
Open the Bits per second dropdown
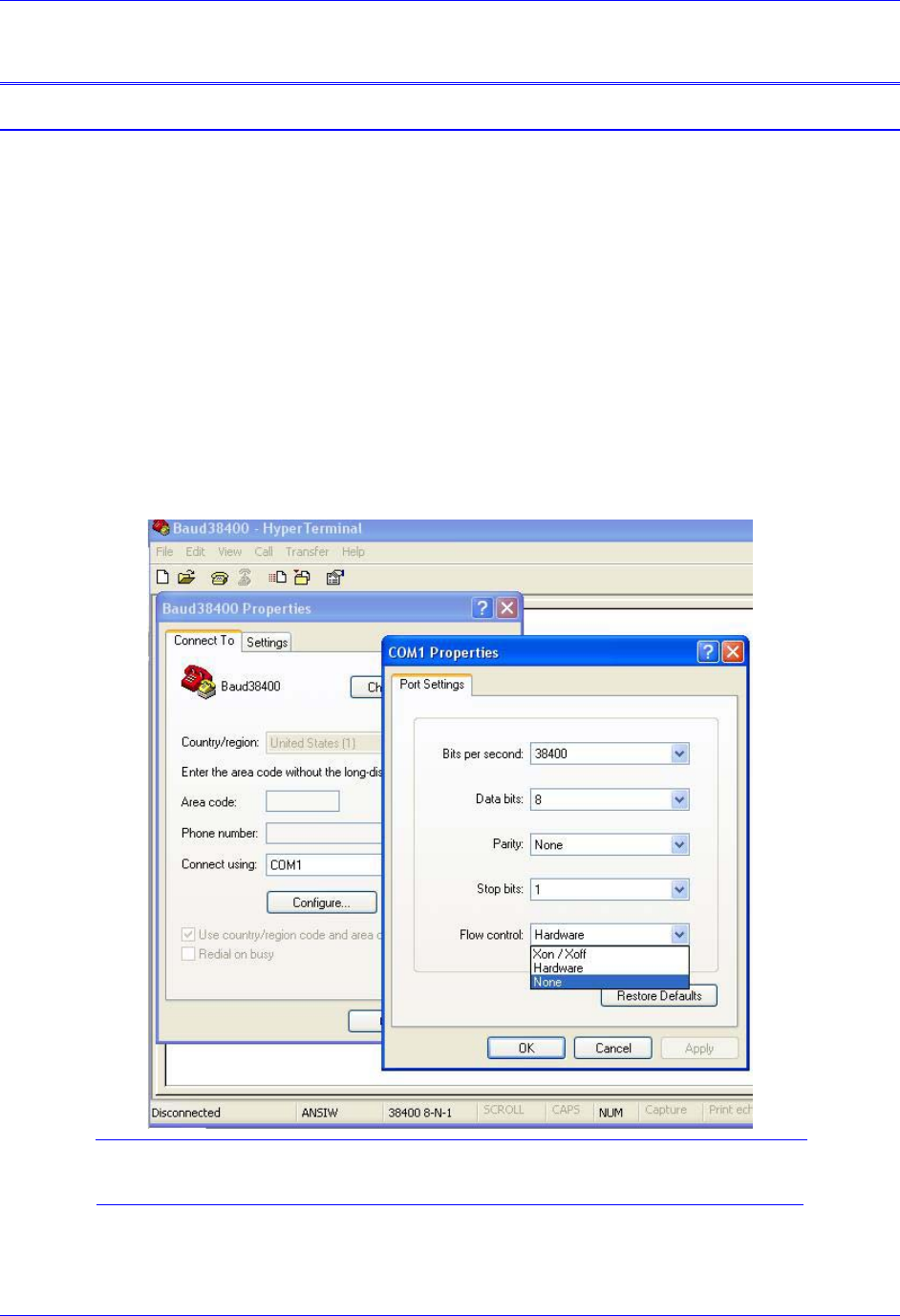tap(679, 754)
